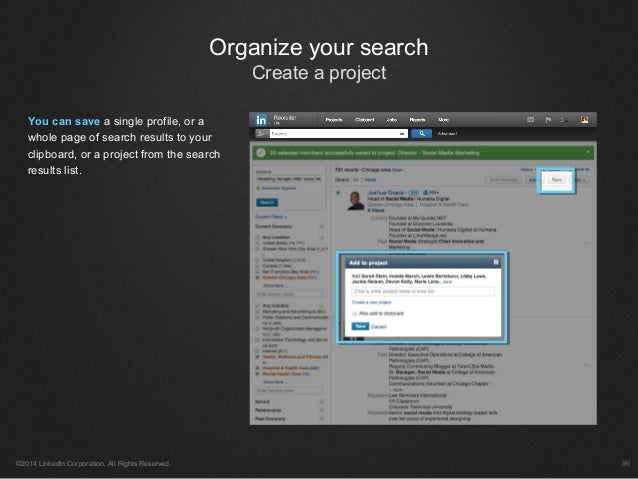Click Show More under location filters
Screen dimensions: 638x479
point(275,286)
